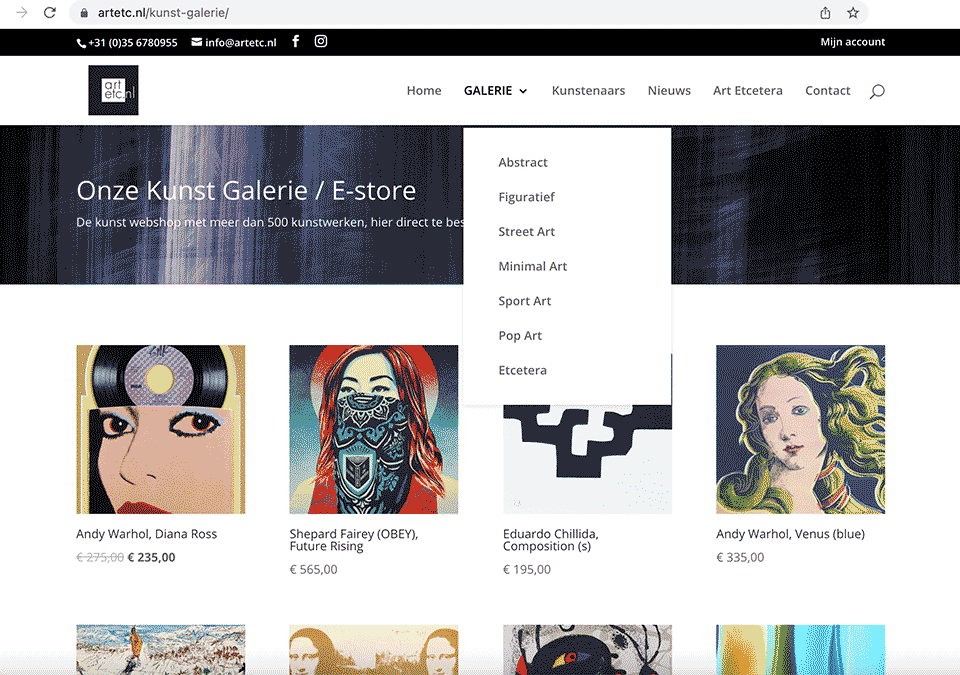Open the Andy Warhol Venus (blue) image

click(800, 429)
